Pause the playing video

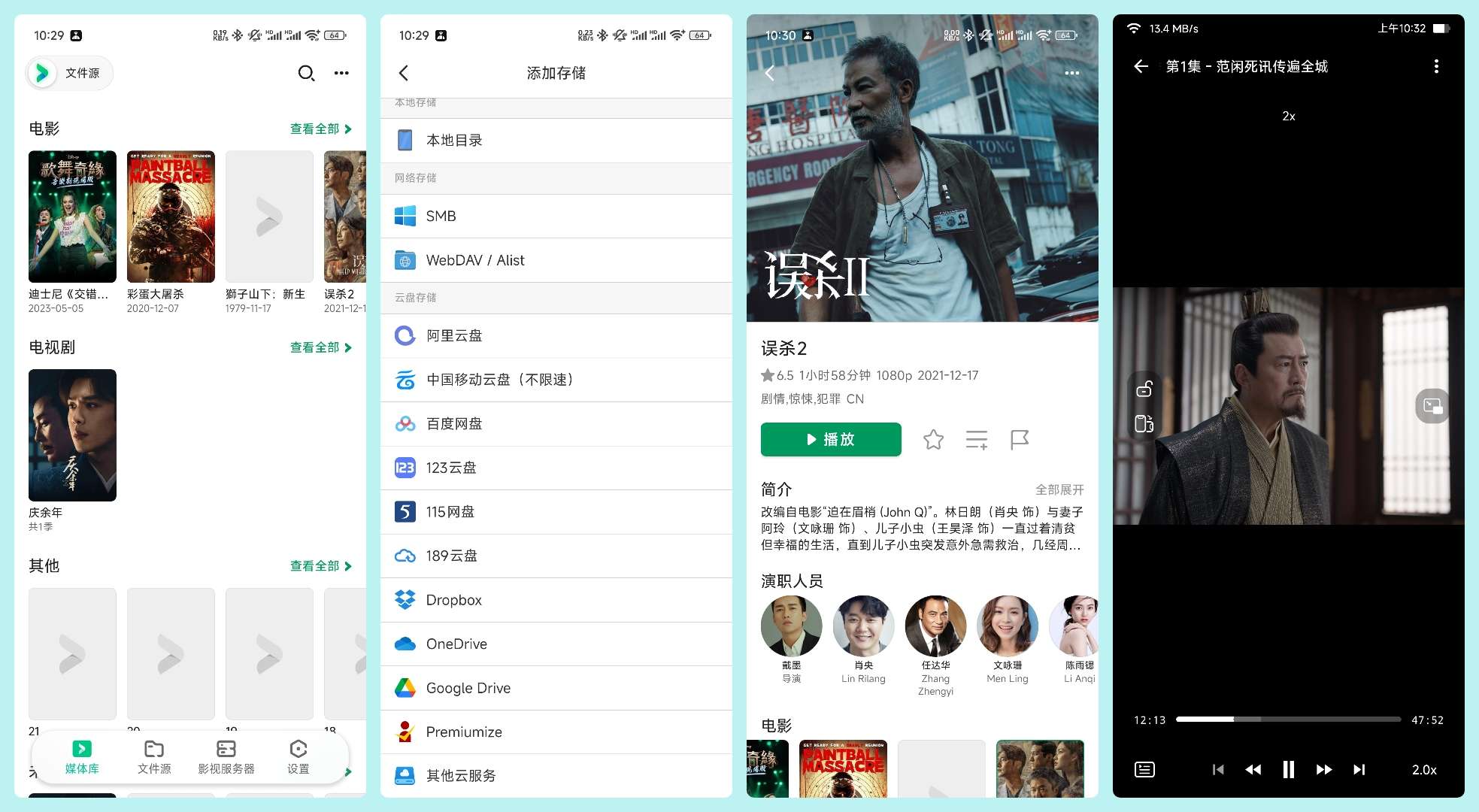pyautogui.click(x=1288, y=769)
